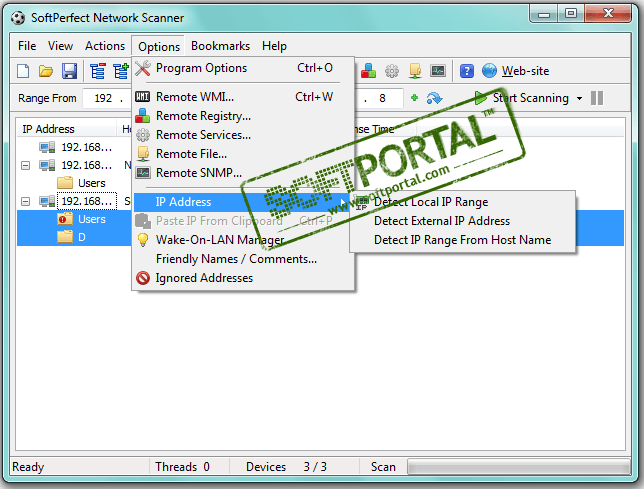Open the Start Scanning dropdown arrow

(x=579, y=99)
